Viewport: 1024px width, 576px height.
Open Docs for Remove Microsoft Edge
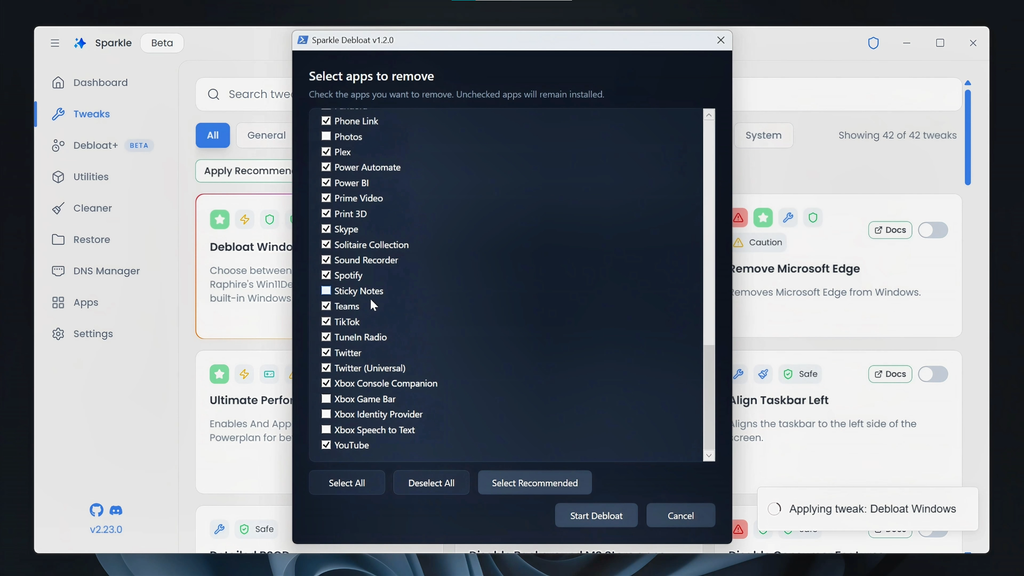pos(890,230)
